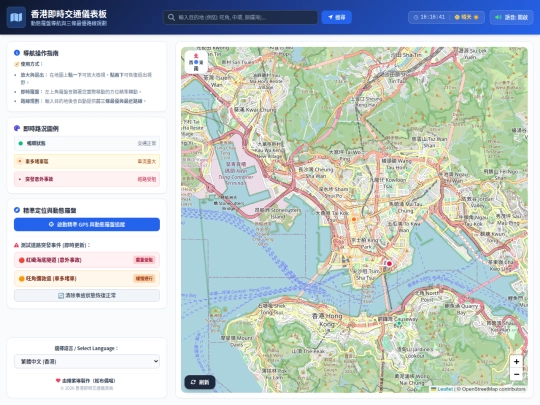Screen dimensions: 540x405
Task: Trigger the 紅磡海底隧道 accident test event
Action: (x=87, y=260)
